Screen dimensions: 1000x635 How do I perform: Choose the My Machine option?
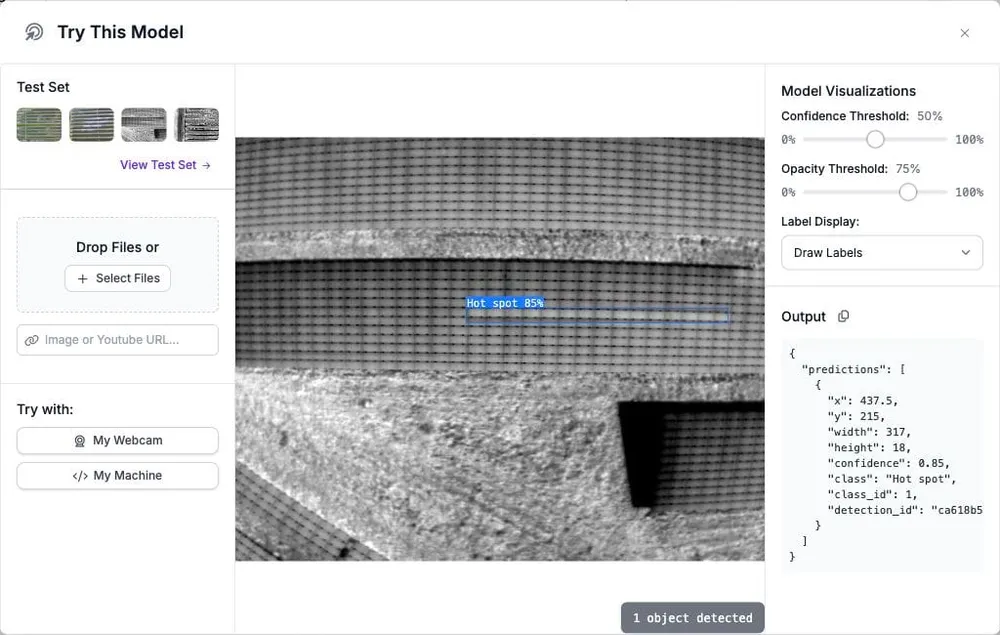click(x=117, y=476)
